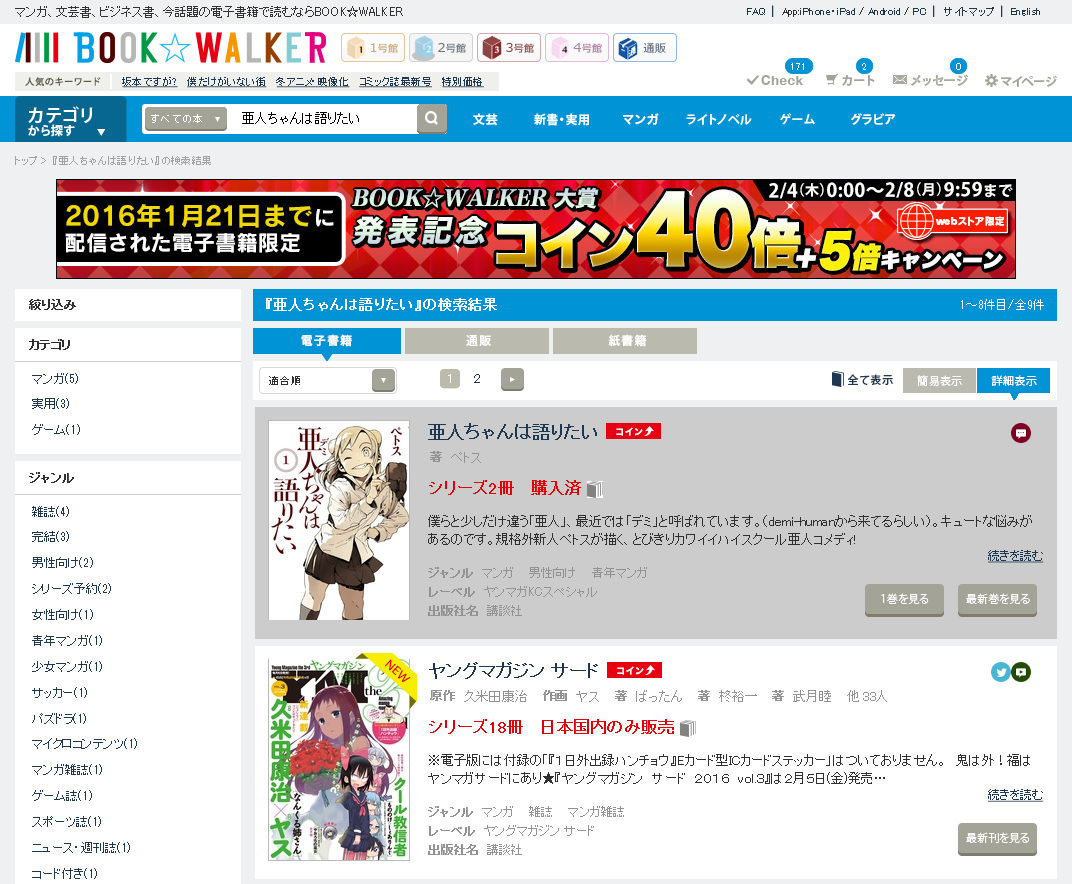Open the グラビア navigation menu
Image resolution: width=1072 pixels, height=884 pixels.
(872, 119)
